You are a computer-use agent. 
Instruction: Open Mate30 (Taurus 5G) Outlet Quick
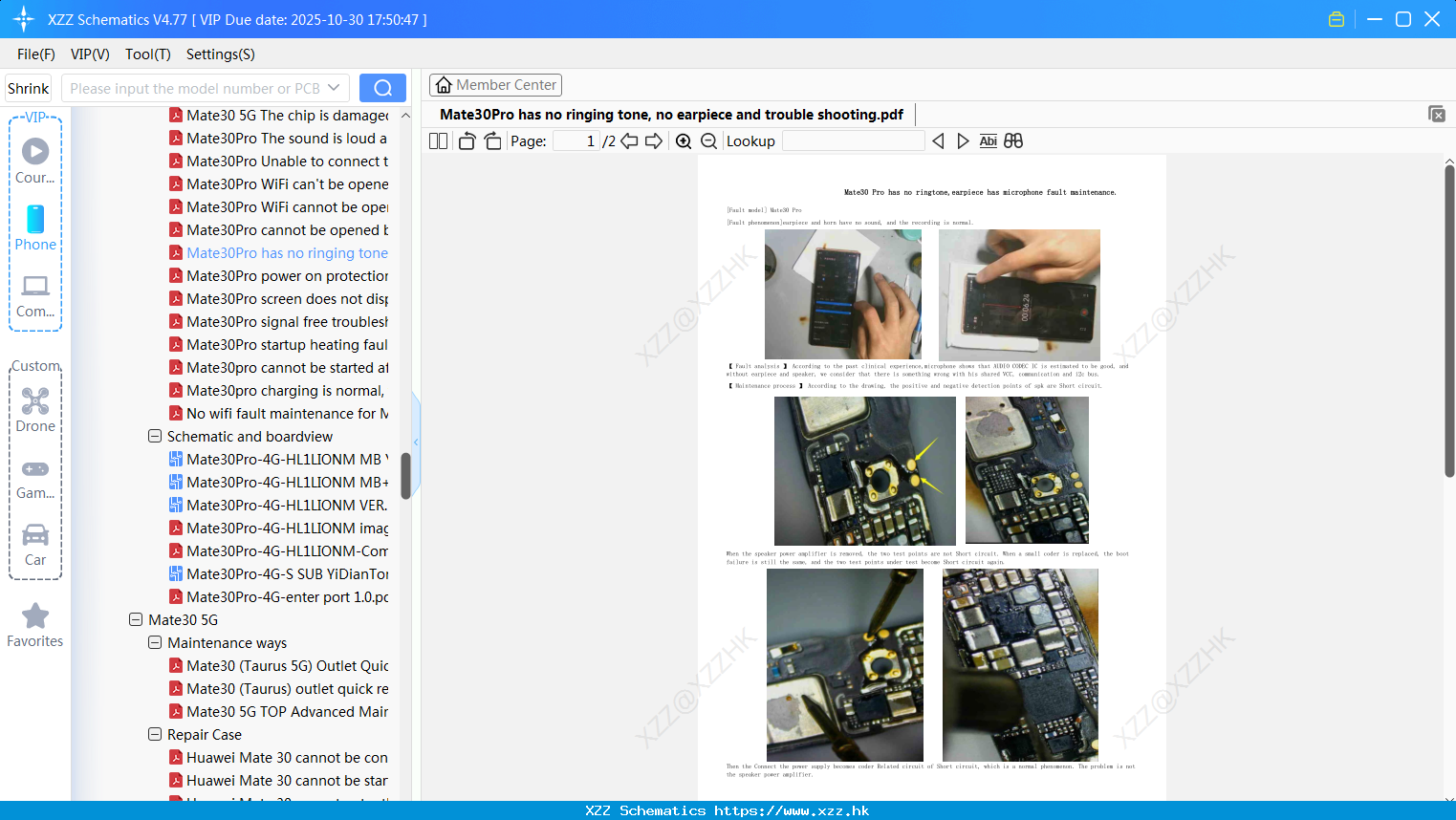[x=279, y=665]
